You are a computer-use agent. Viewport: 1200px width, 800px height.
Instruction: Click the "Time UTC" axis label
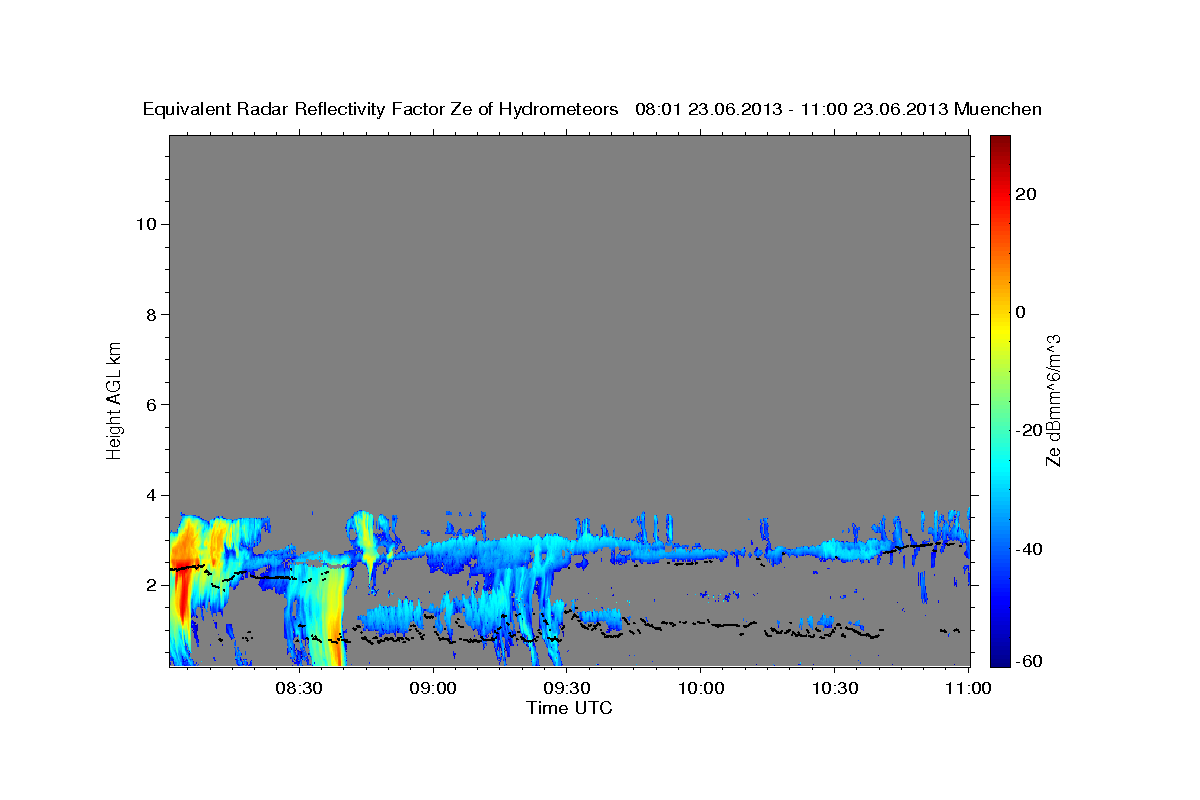point(569,708)
